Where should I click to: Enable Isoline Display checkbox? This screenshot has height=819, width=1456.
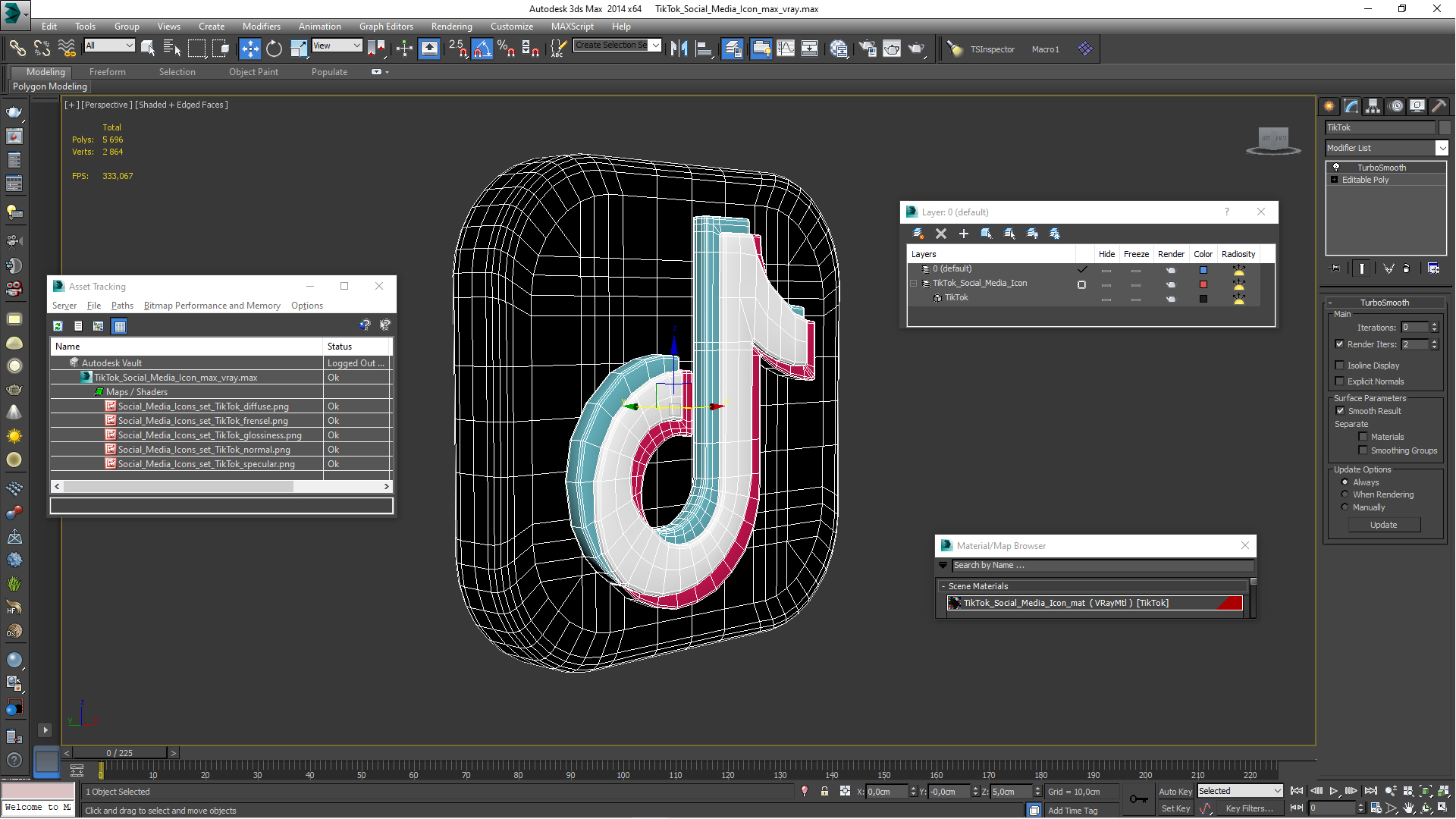[1340, 366]
